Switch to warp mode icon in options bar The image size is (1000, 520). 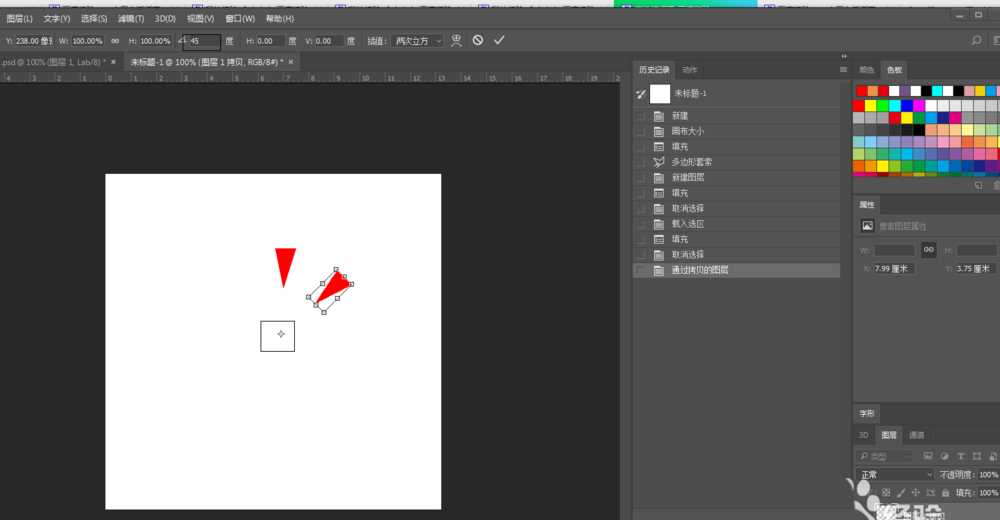(x=456, y=40)
